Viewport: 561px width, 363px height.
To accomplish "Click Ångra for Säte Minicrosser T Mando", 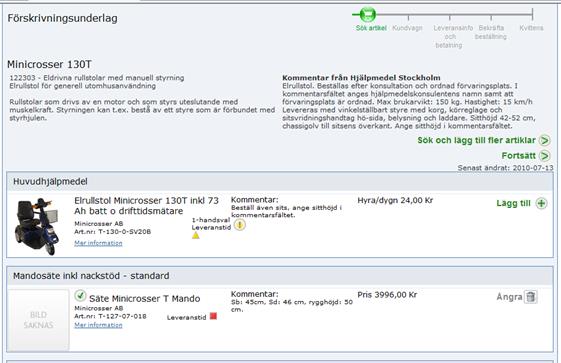I will click(509, 297).
